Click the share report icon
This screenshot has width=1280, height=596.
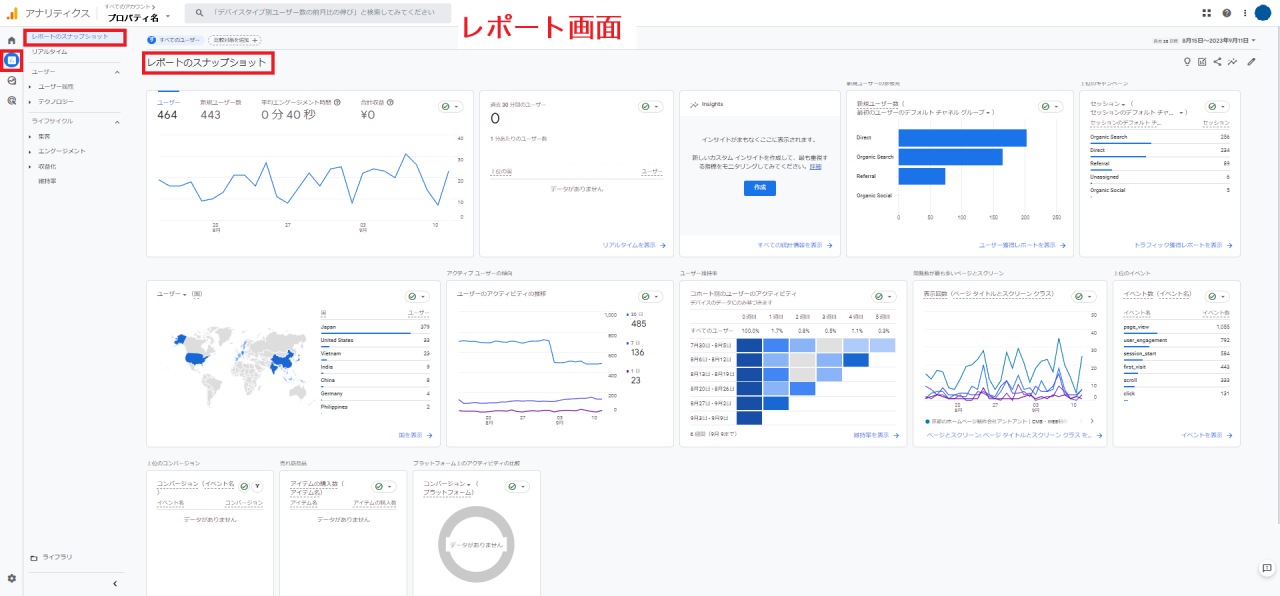coord(1217,62)
